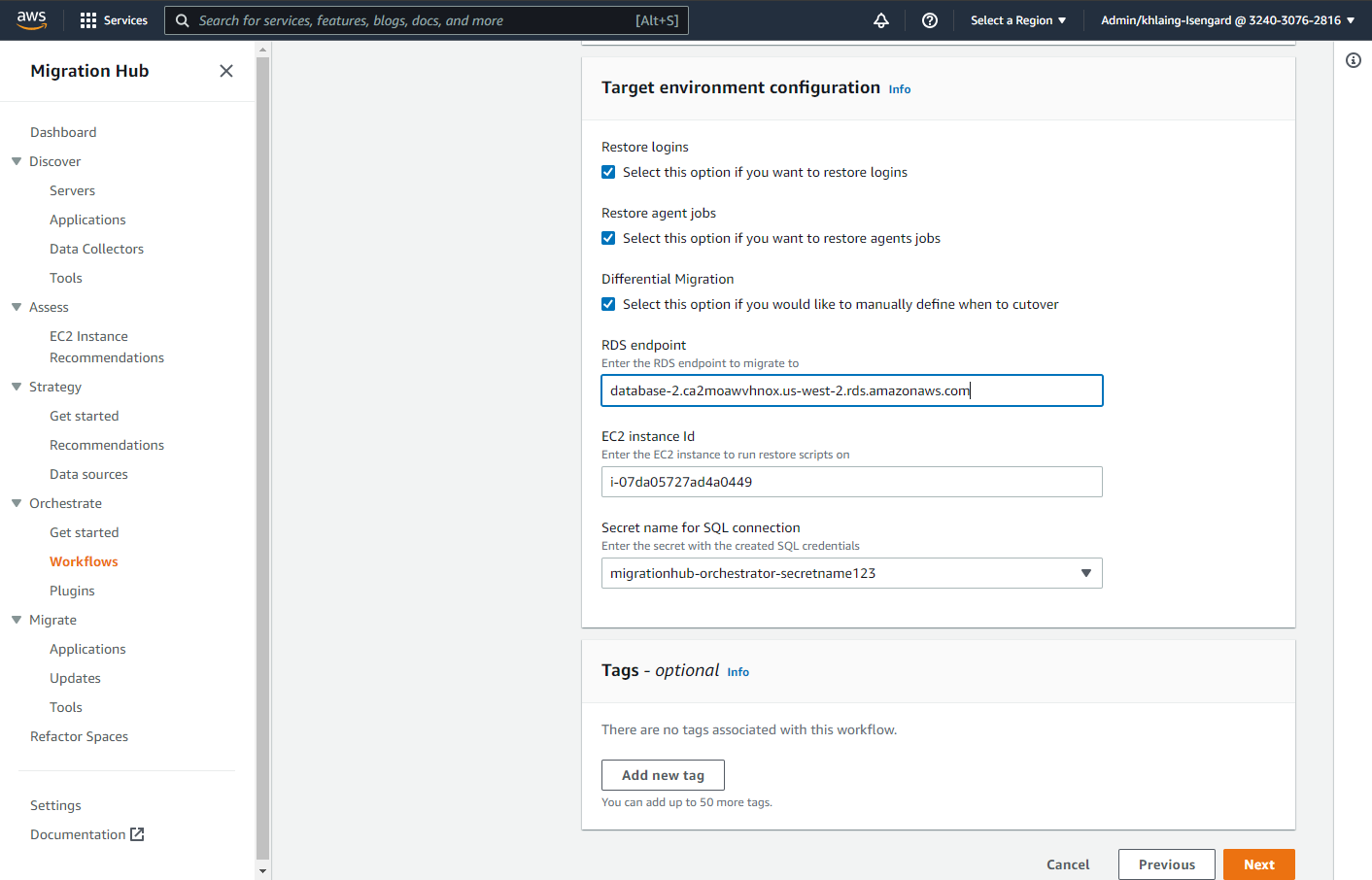Open the Plugins page
This screenshot has width=1372, height=880.
click(x=72, y=591)
